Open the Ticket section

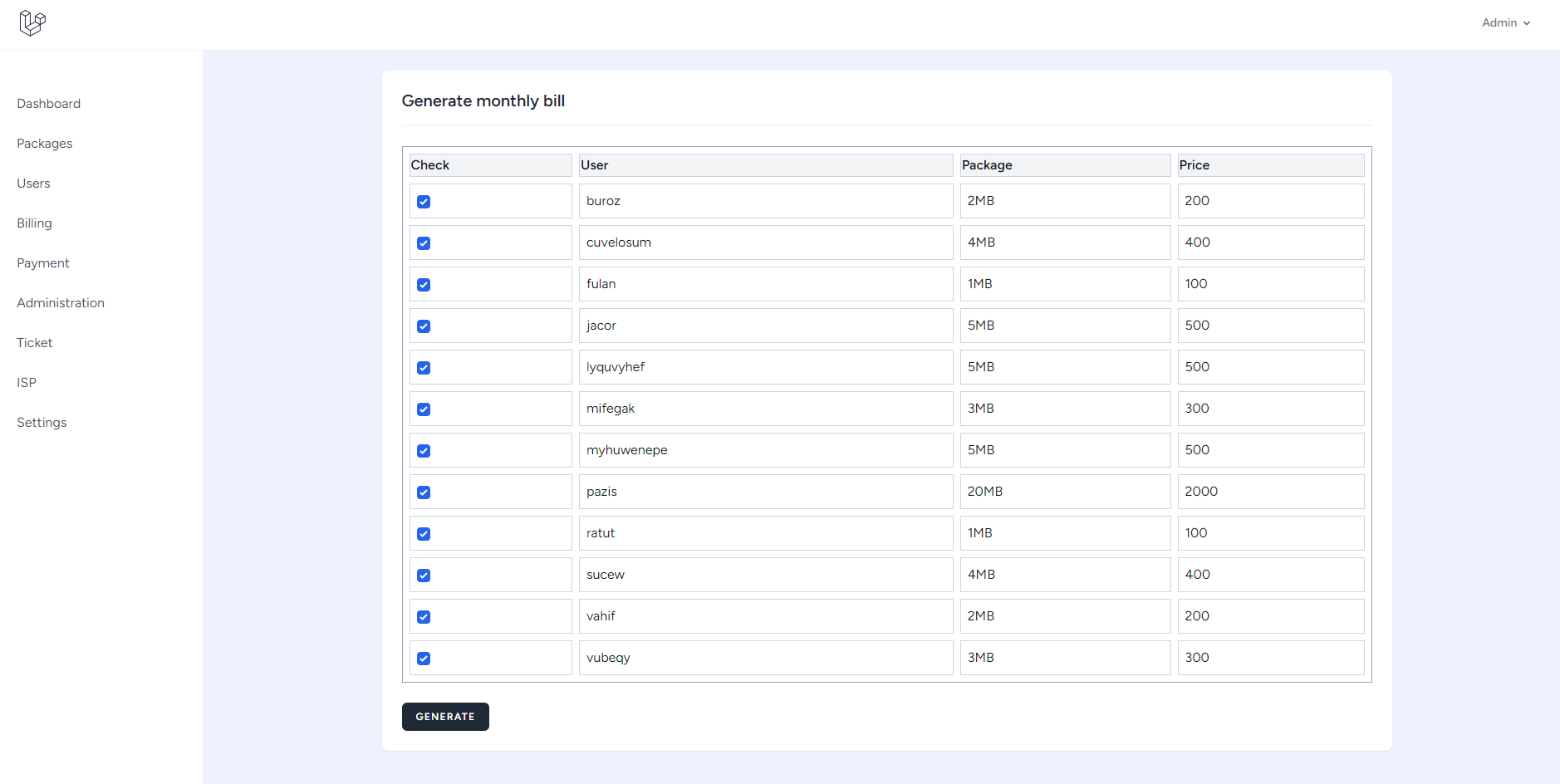(34, 342)
